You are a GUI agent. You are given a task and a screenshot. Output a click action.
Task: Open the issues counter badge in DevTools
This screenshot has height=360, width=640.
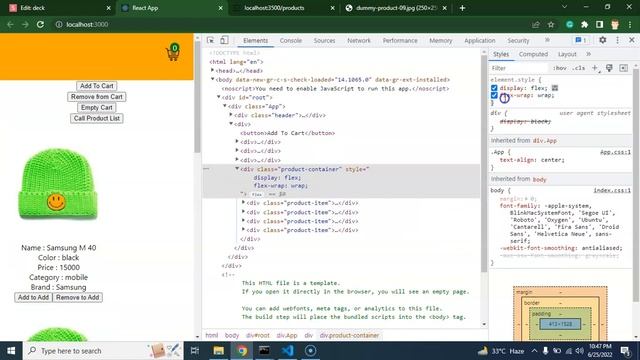pos(581,40)
